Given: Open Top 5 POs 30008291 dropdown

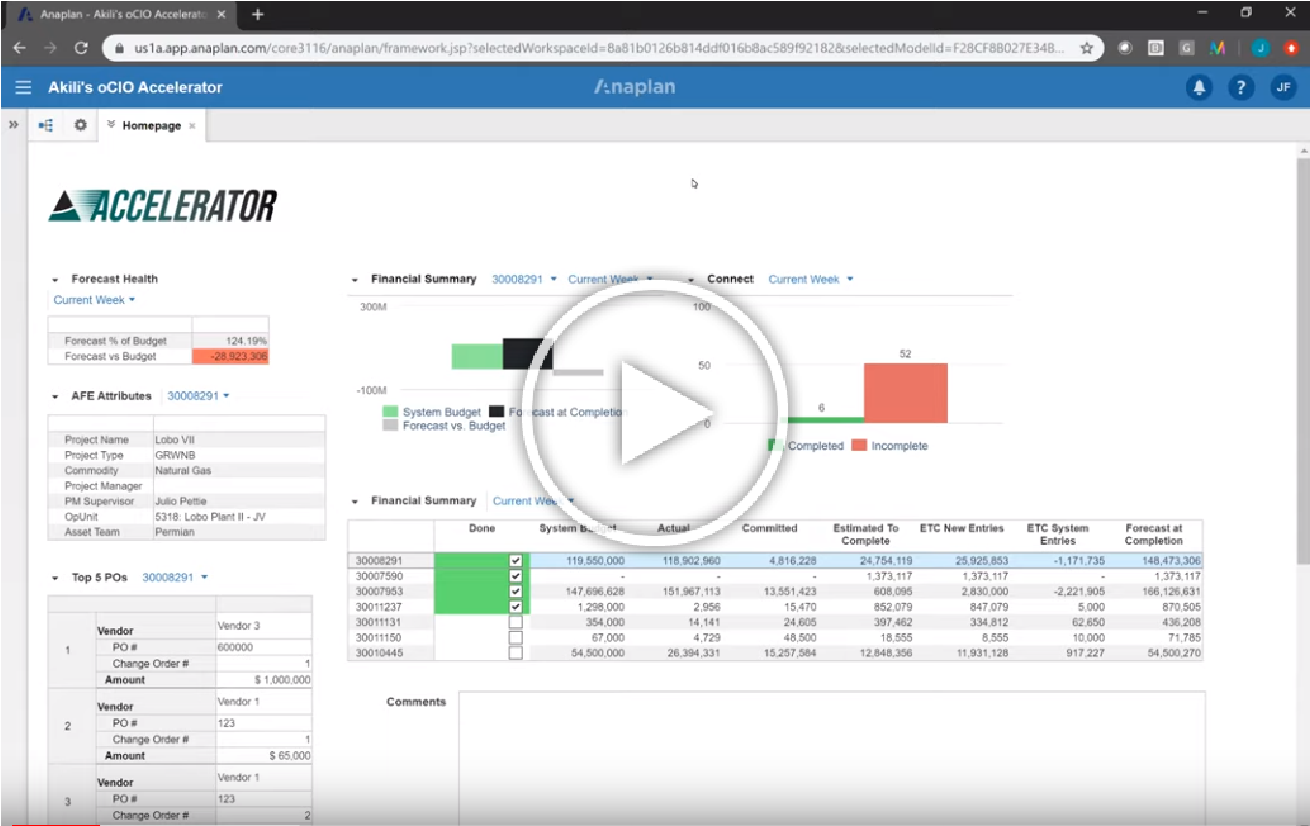Looking at the screenshot, I should (x=175, y=577).
